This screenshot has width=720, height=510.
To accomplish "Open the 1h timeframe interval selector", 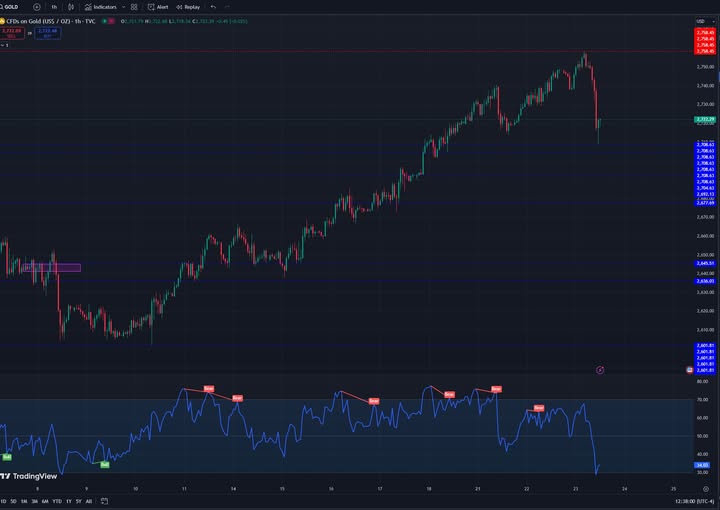I will (54, 6).
